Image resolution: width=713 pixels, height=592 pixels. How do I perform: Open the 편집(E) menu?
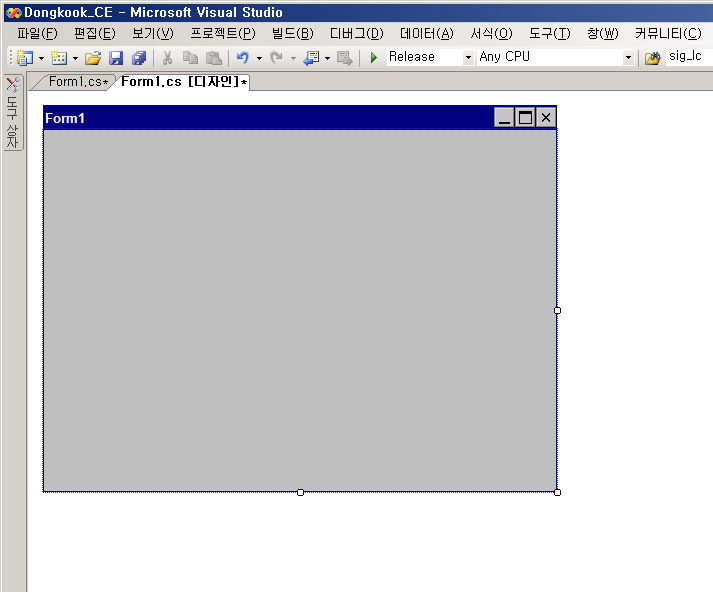click(x=95, y=34)
